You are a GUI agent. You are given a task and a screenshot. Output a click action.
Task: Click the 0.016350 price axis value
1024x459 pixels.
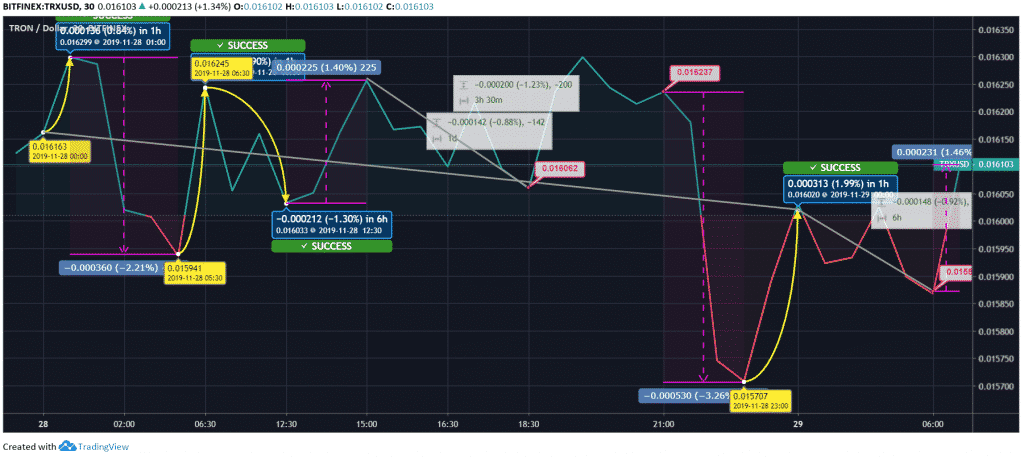996,30
